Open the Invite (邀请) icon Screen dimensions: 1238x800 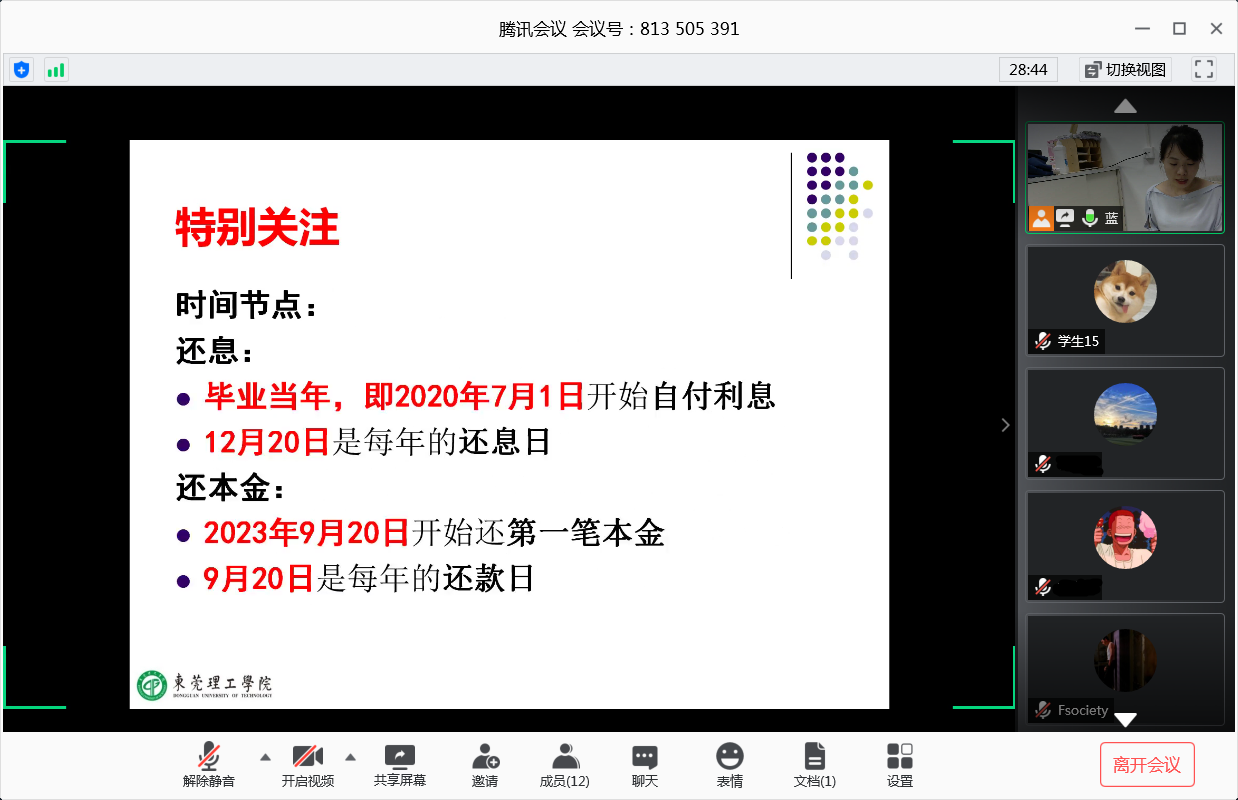[x=485, y=765]
